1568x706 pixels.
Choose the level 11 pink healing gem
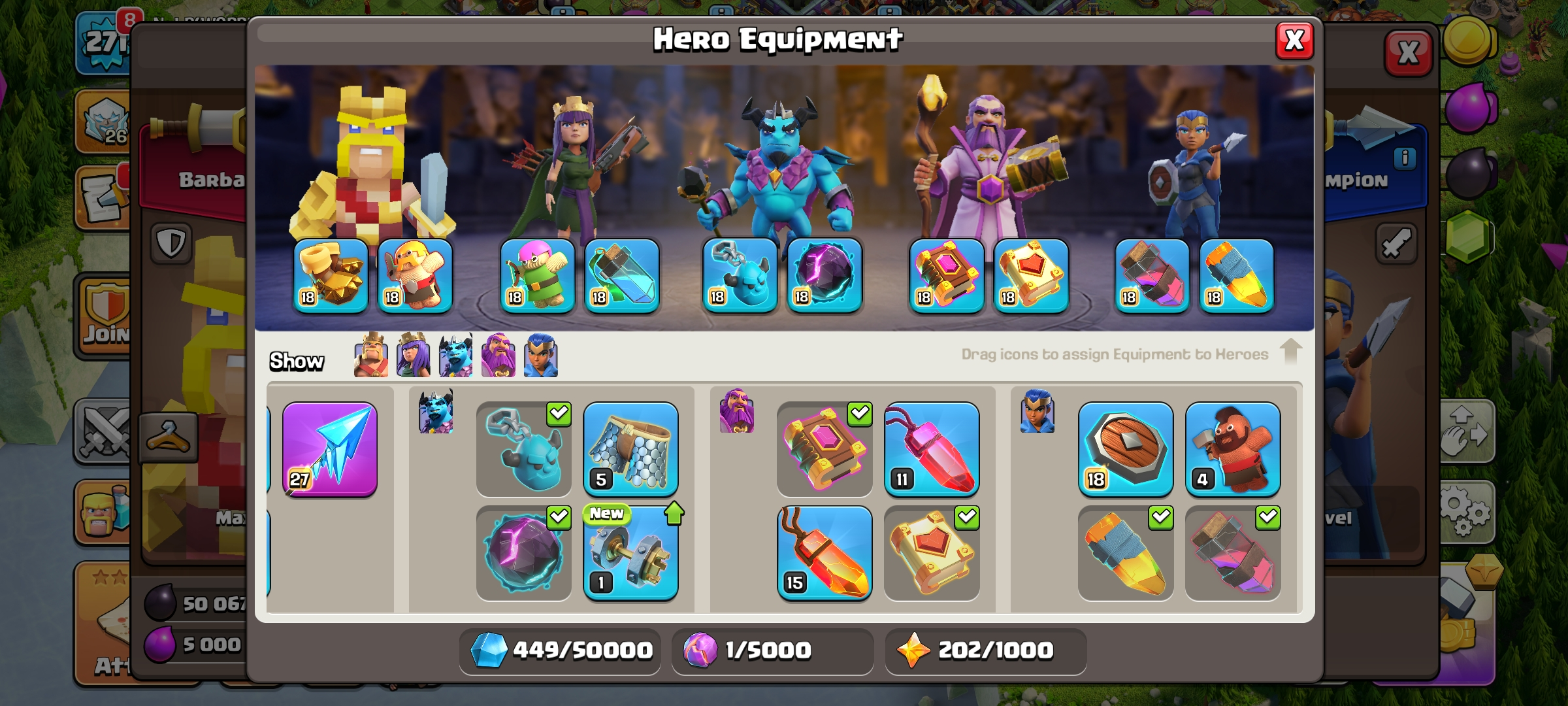(932, 450)
